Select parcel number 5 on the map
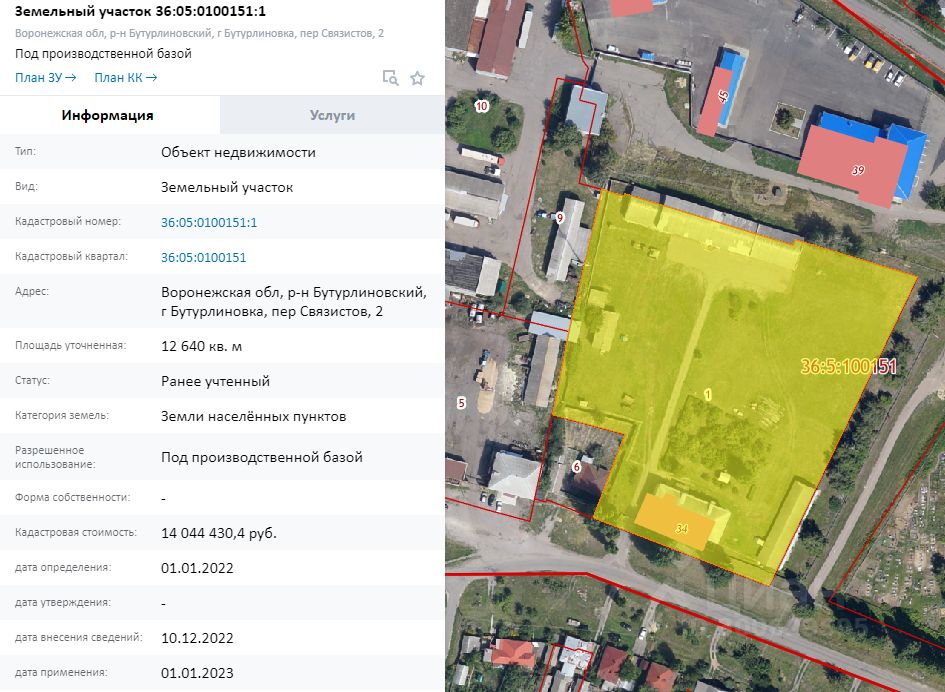 tap(461, 403)
